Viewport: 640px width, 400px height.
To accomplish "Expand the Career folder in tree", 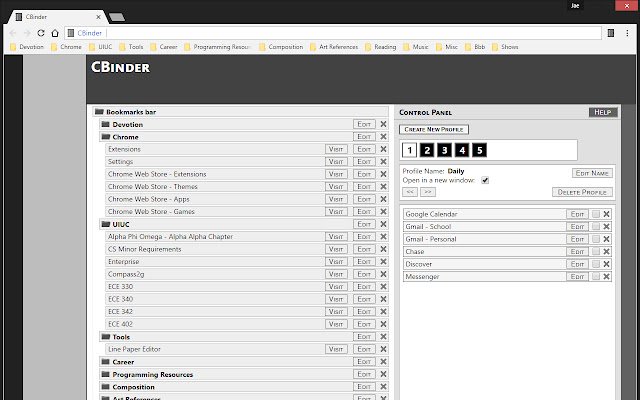I will click(x=106, y=362).
